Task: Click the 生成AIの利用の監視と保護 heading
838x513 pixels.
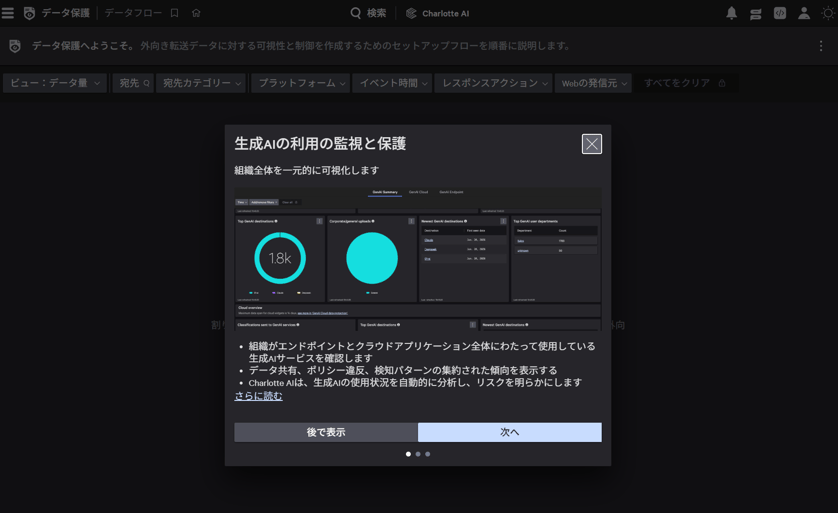Action: tap(320, 144)
